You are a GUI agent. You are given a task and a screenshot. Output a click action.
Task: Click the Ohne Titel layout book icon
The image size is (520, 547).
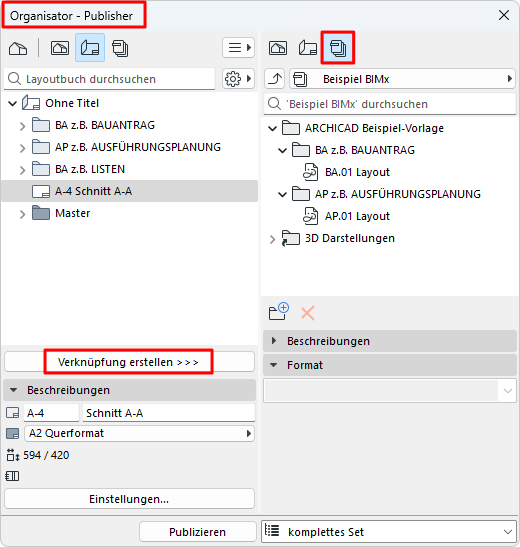pos(31,103)
